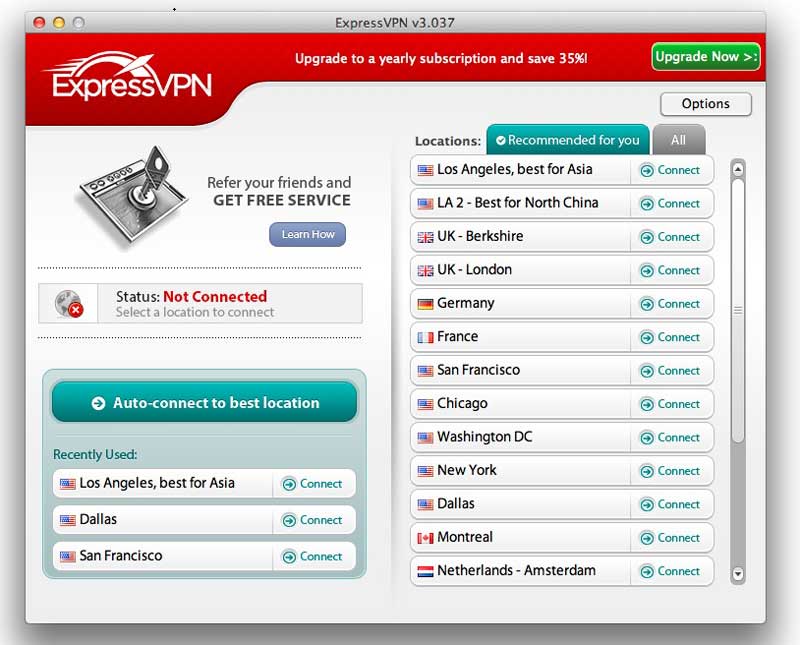Click the UK flag next to UK - Berkshire
This screenshot has width=800, height=645.
point(424,237)
